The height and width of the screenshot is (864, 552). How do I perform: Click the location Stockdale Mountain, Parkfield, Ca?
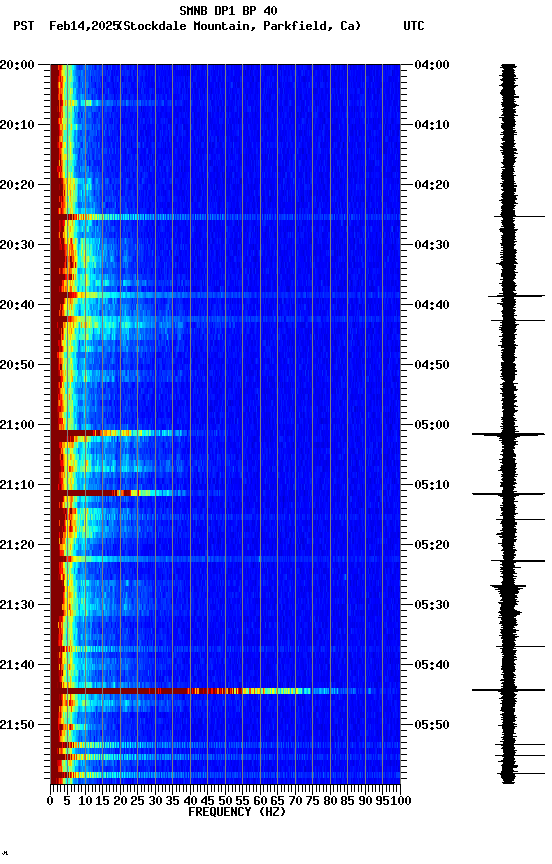pyautogui.click(x=240, y=26)
